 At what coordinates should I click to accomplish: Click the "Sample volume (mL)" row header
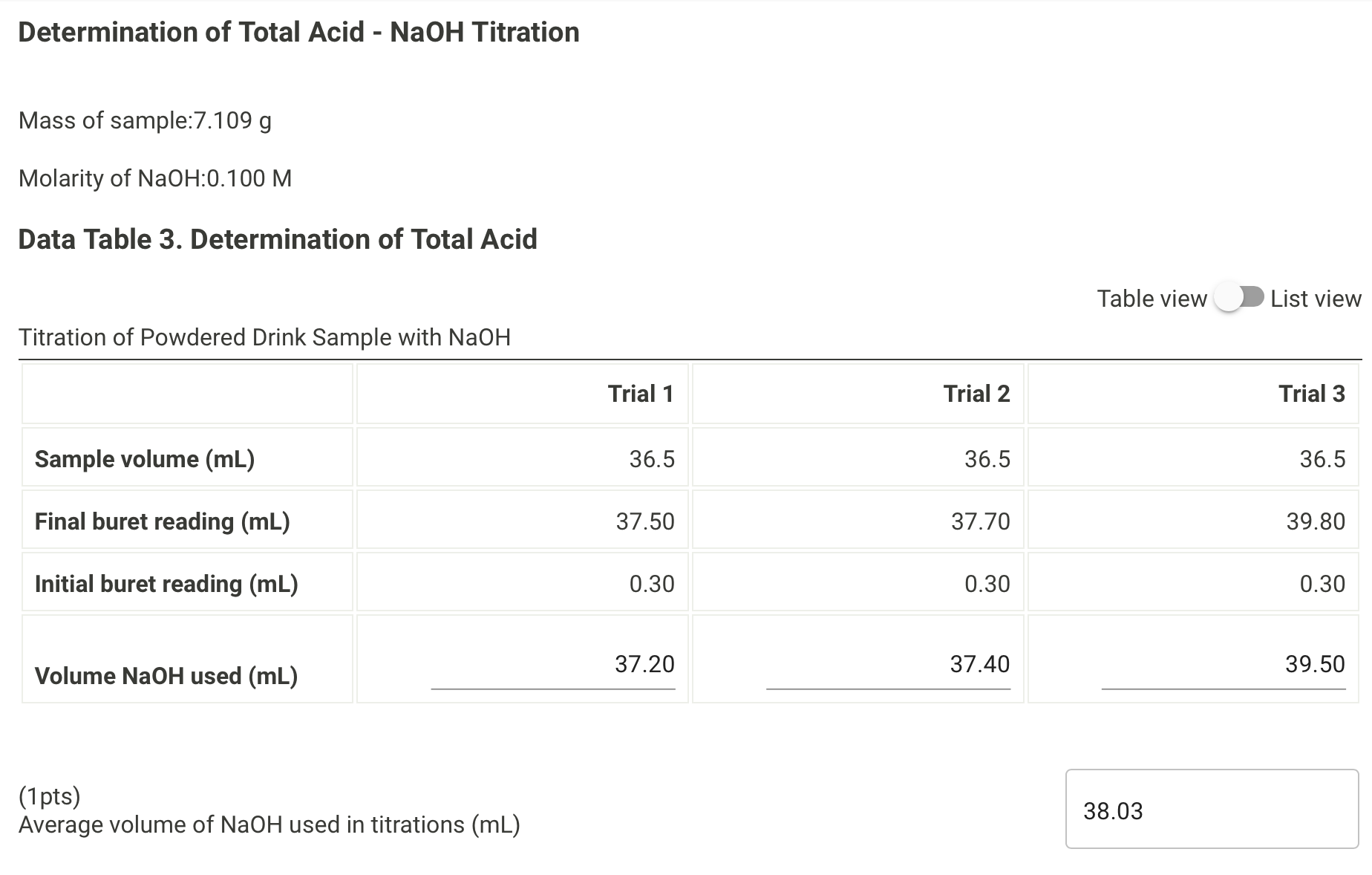click(145, 459)
